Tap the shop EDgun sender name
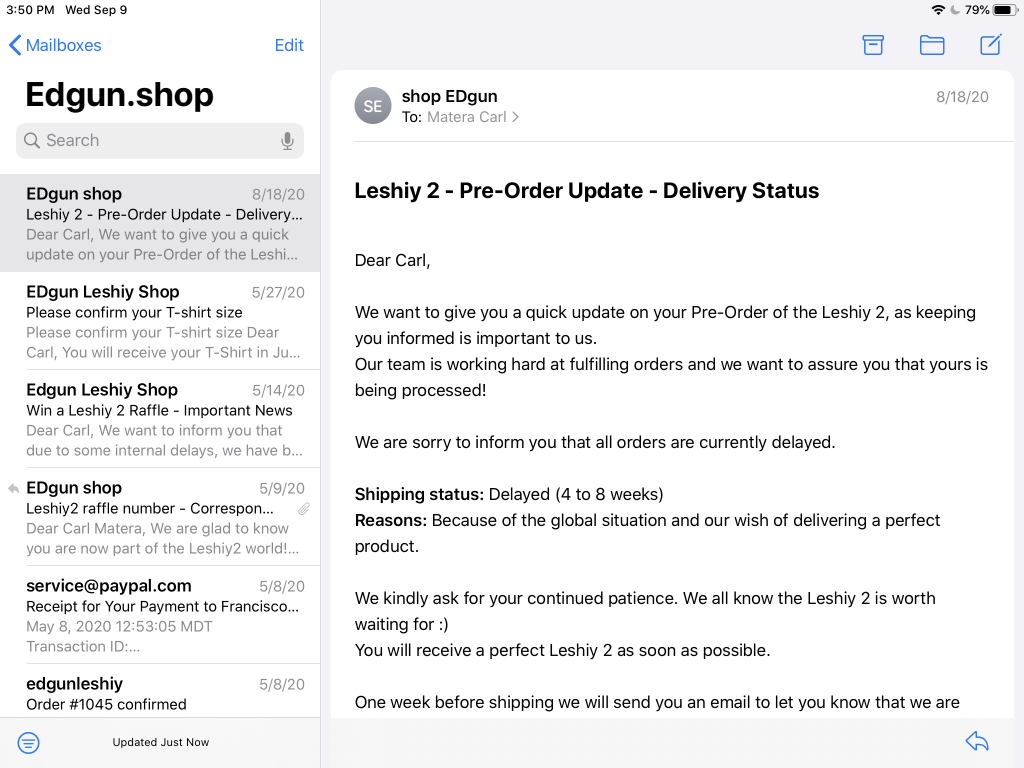 pos(449,96)
